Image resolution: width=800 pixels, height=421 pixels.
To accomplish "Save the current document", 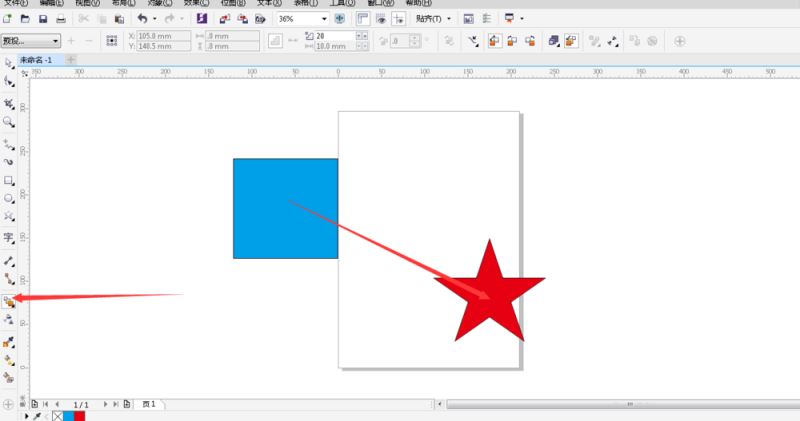I will pos(43,19).
